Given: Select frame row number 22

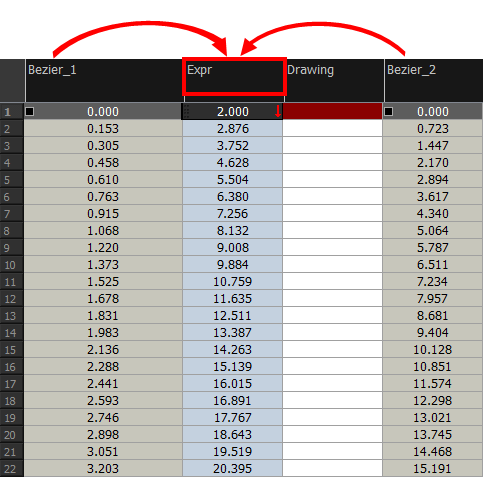Looking at the screenshot, I should point(12,469).
